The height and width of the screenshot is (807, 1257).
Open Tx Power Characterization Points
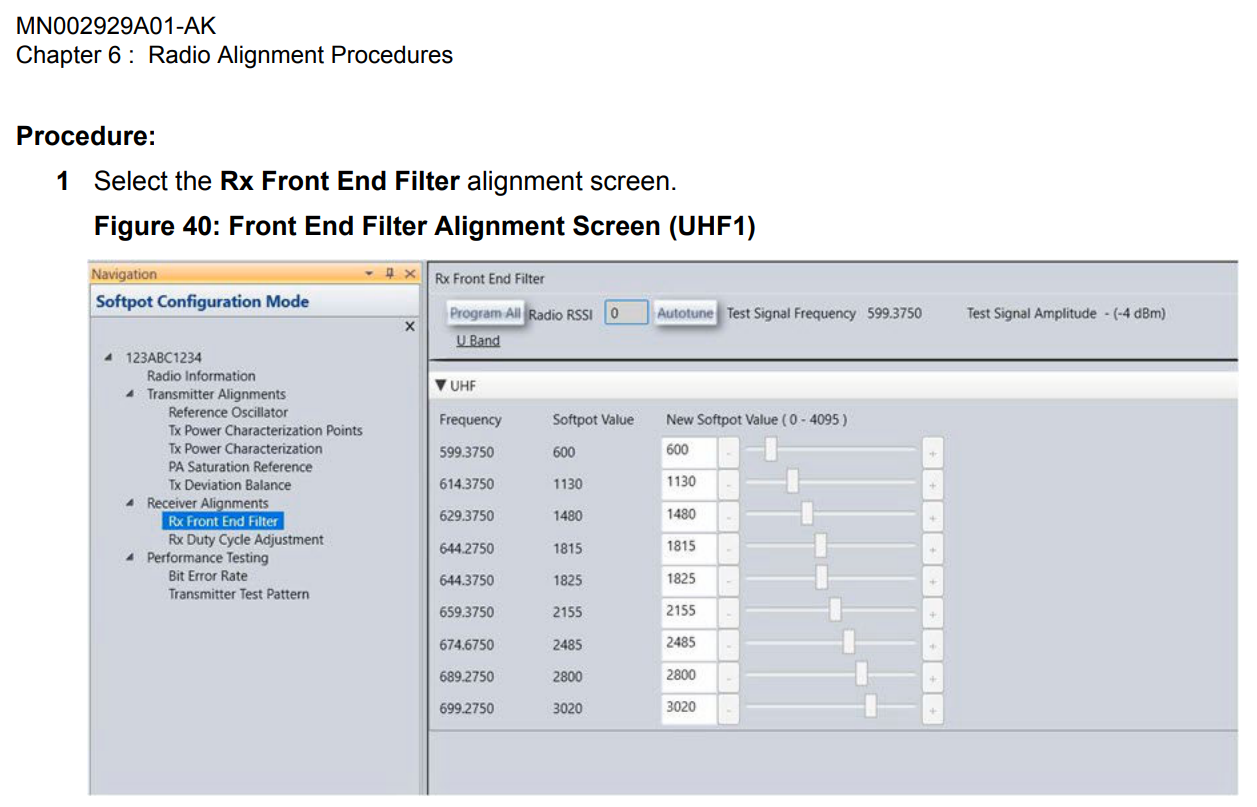[265, 431]
